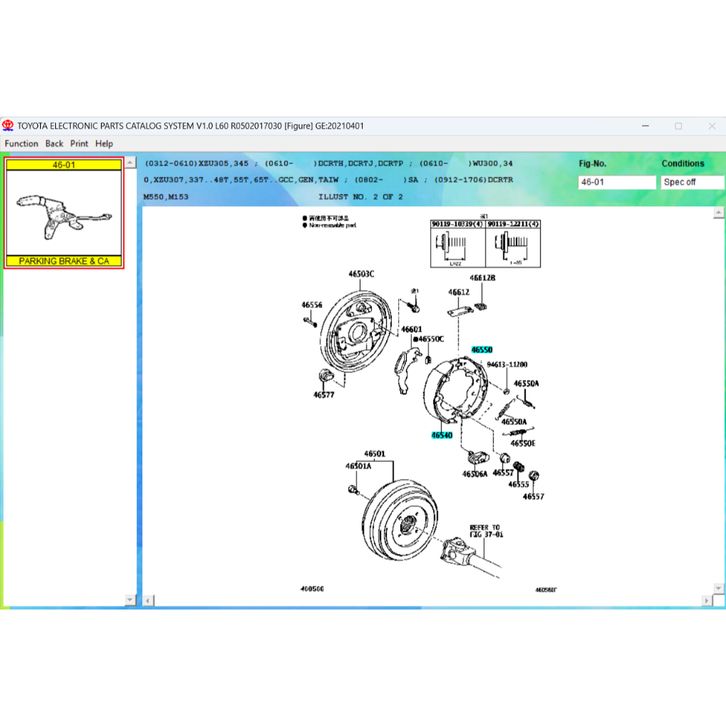Click the Toyota application logo icon

coord(8,126)
